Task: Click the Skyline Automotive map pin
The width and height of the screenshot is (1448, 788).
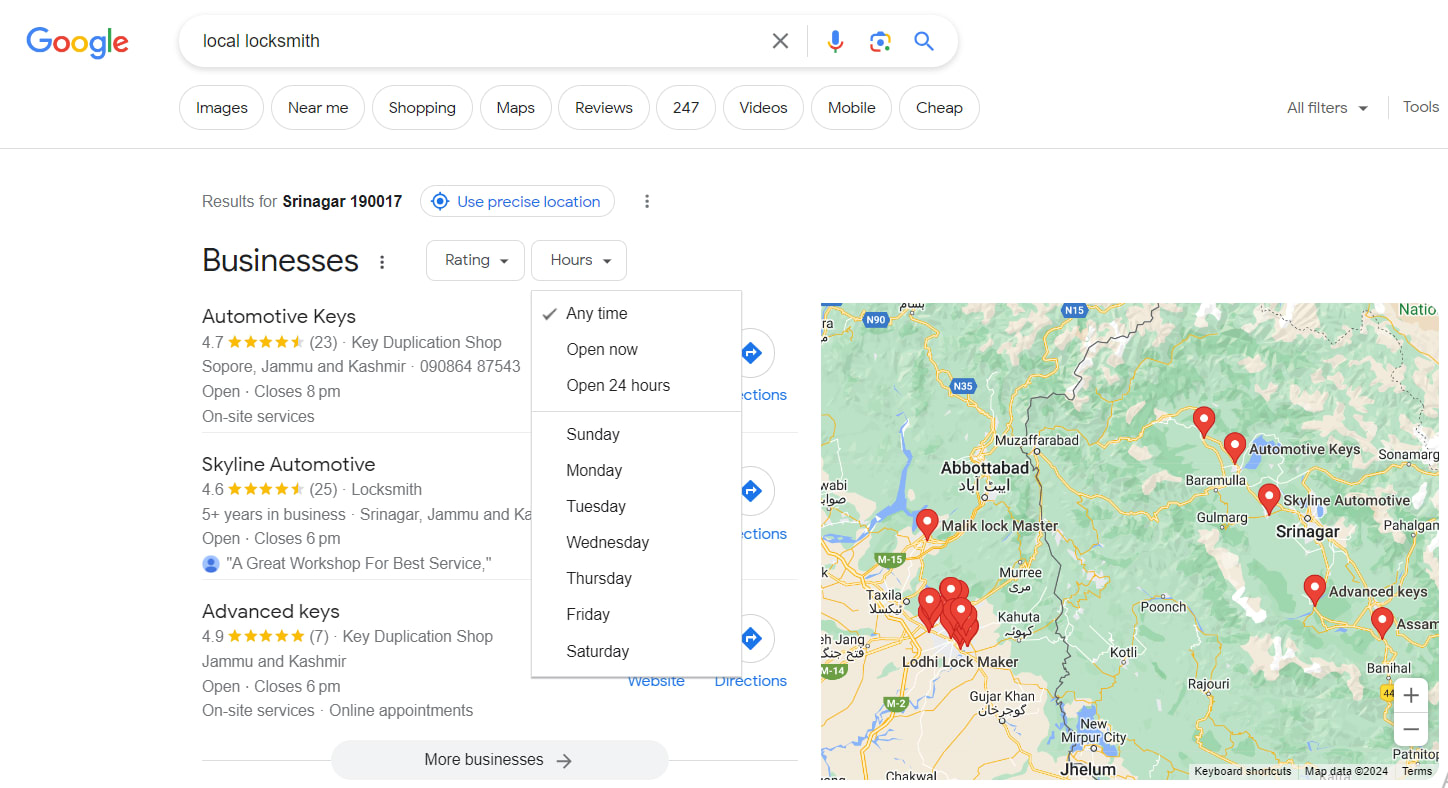Action: tap(1269, 499)
